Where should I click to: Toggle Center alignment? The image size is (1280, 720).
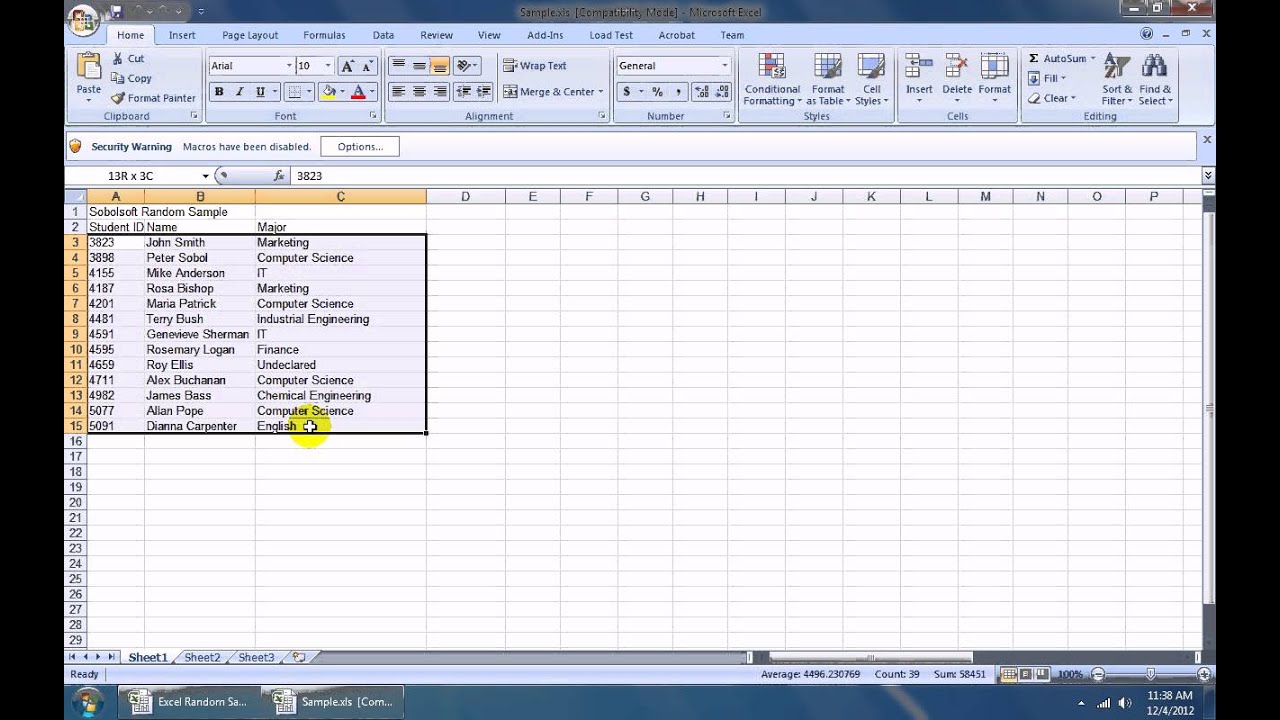(419, 92)
